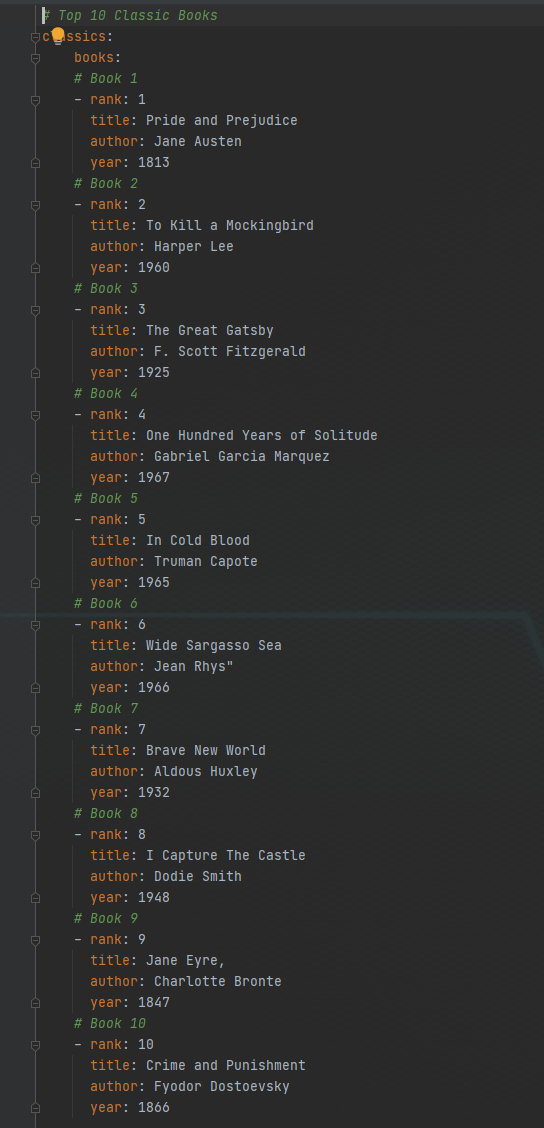Click the author 'Aldous Huxley'

click(x=206, y=772)
